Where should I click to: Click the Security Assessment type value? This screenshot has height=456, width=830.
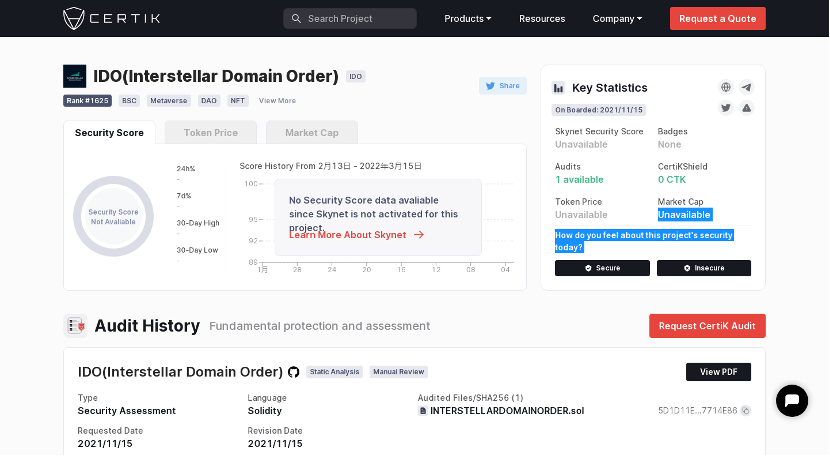pyautogui.click(x=127, y=410)
